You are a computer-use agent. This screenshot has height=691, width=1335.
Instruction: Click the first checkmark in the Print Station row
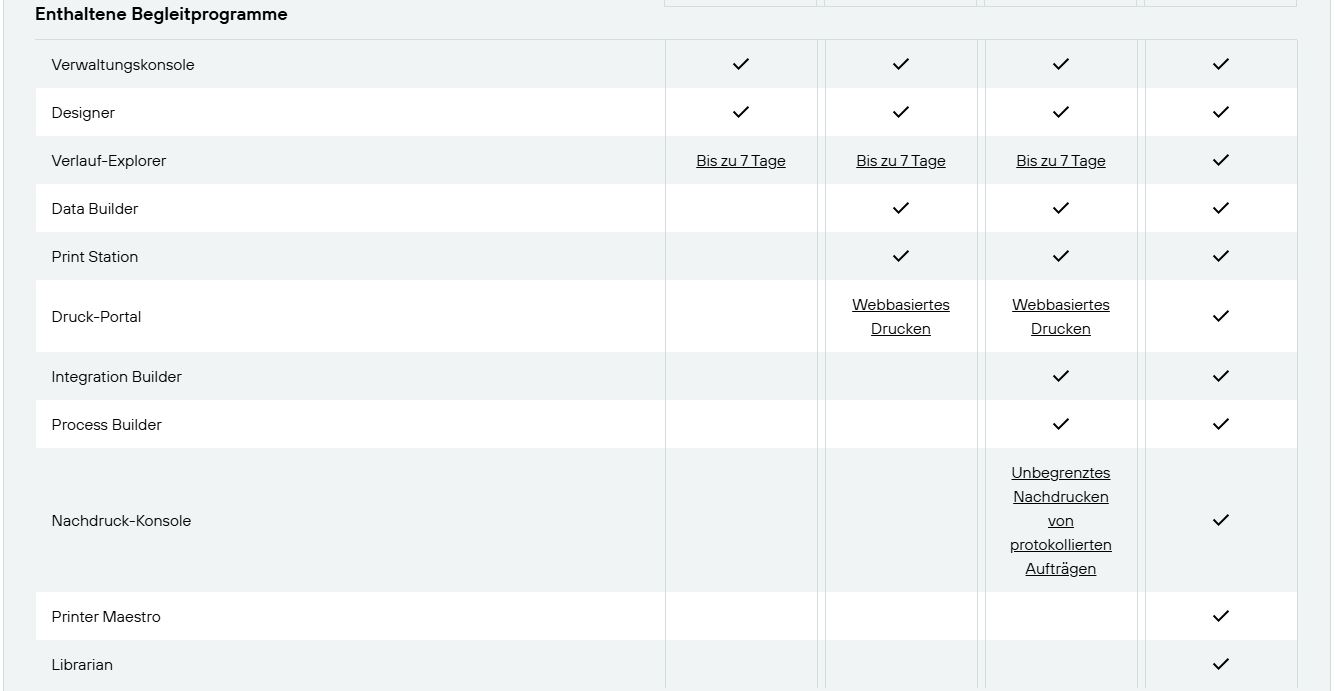[x=900, y=256]
